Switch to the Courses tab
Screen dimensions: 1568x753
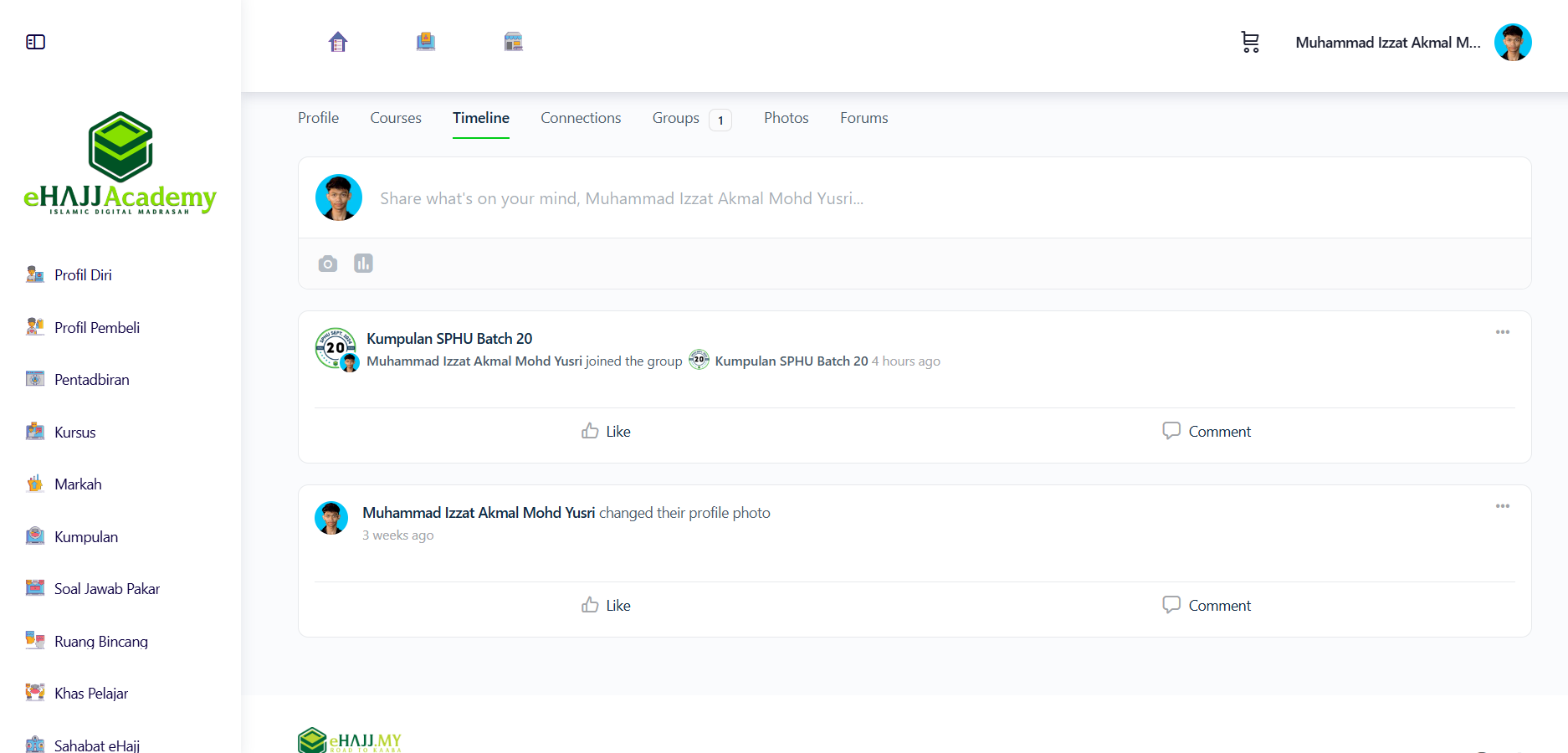pyautogui.click(x=396, y=118)
